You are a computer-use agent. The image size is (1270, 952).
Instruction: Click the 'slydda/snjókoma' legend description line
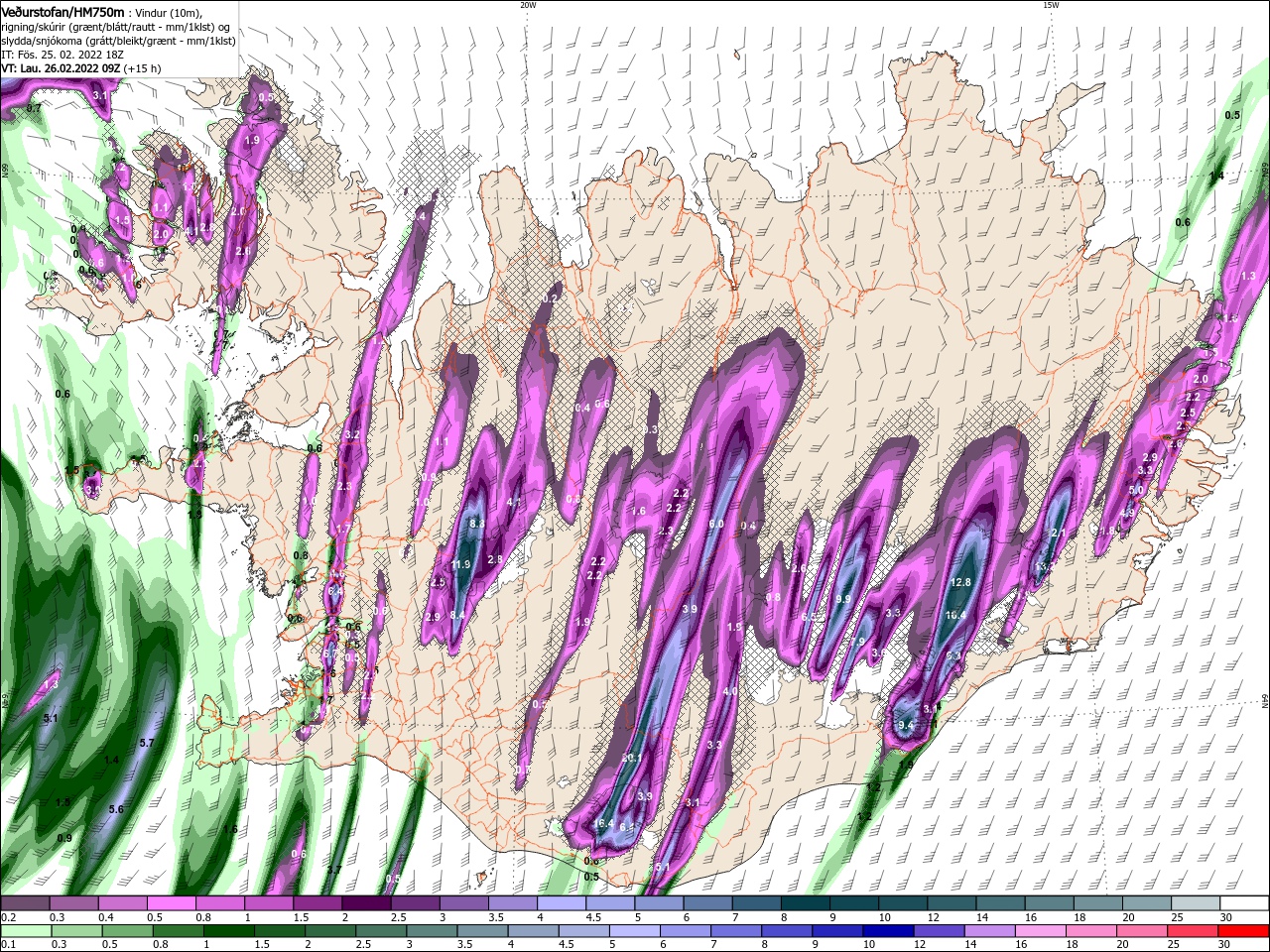tap(117, 41)
